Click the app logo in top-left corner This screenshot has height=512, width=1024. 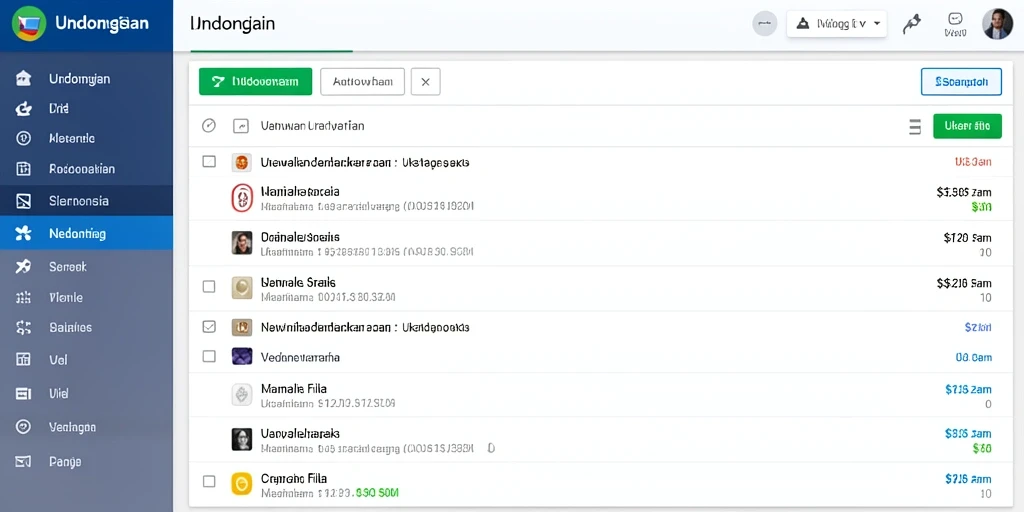29,24
